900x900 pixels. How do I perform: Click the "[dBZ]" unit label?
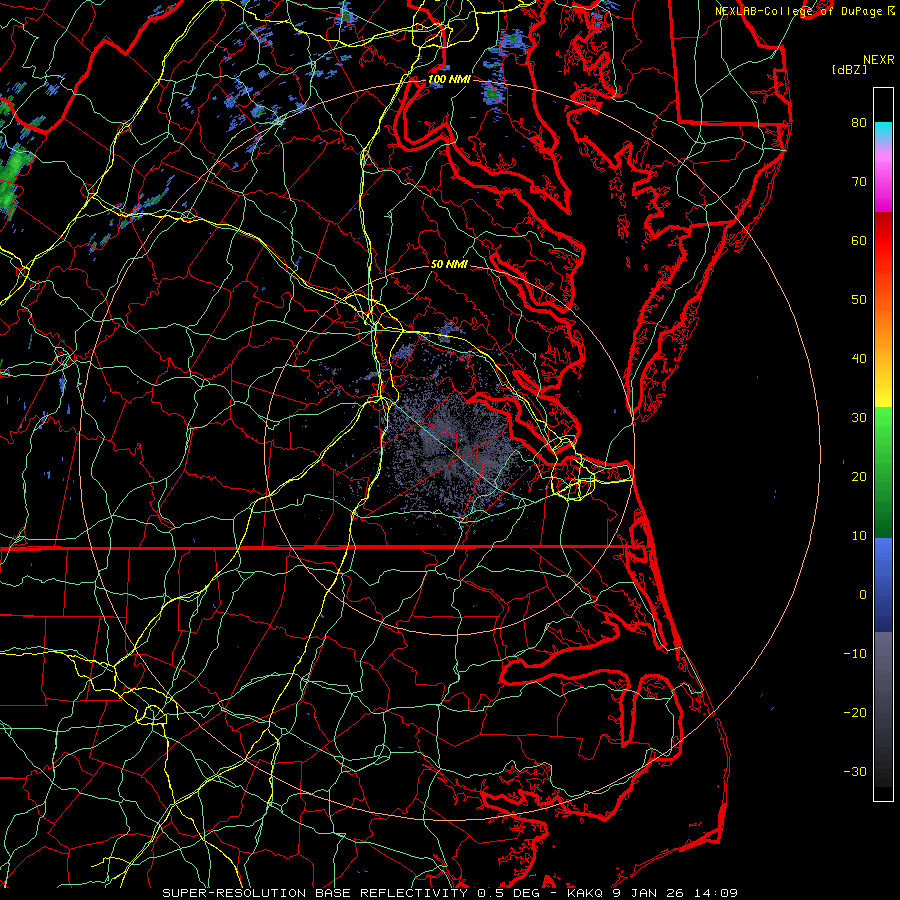coord(849,70)
